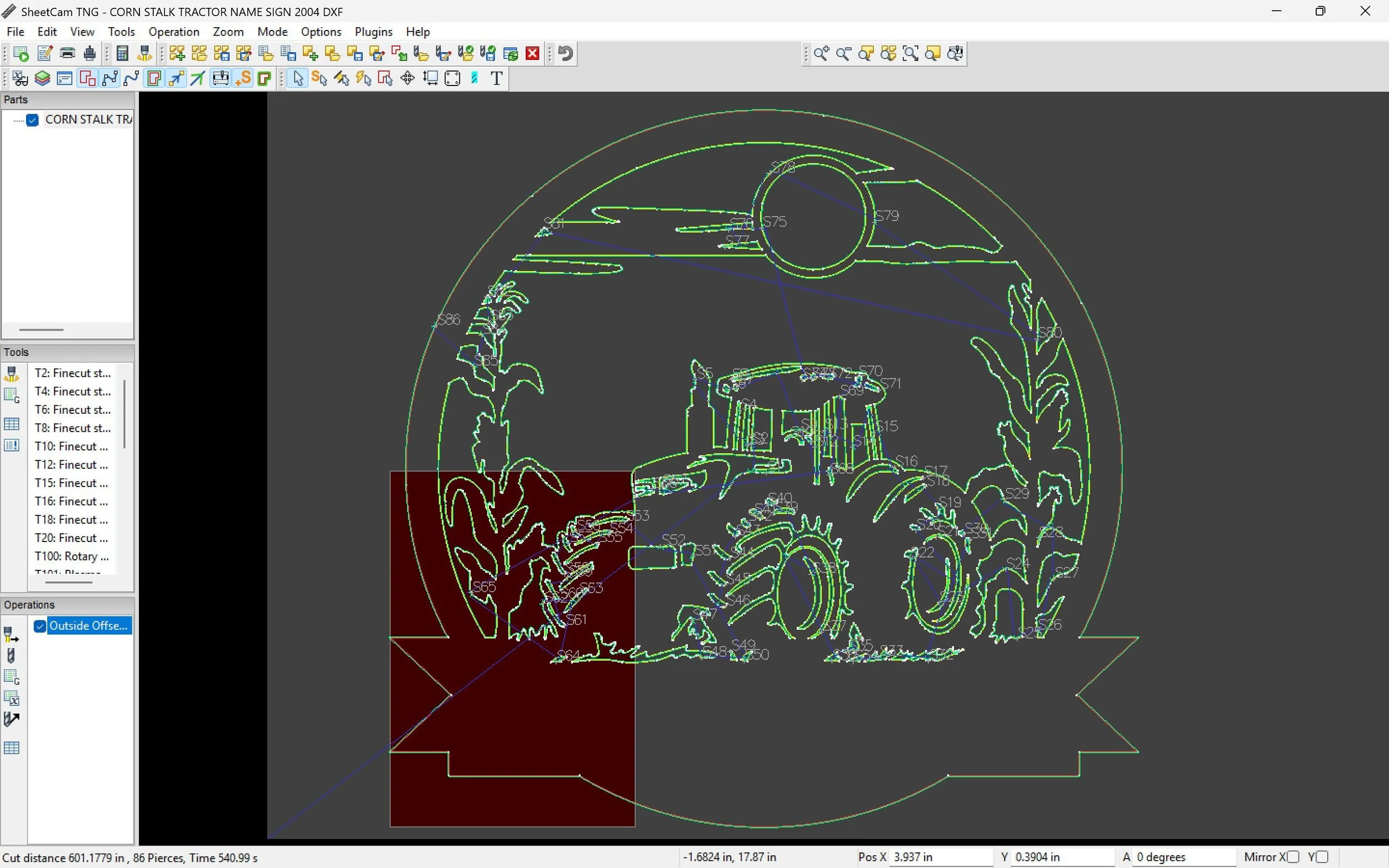
Task: Click the Zoom out magnifier icon
Action: pyautogui.click(x=843, y=54)
